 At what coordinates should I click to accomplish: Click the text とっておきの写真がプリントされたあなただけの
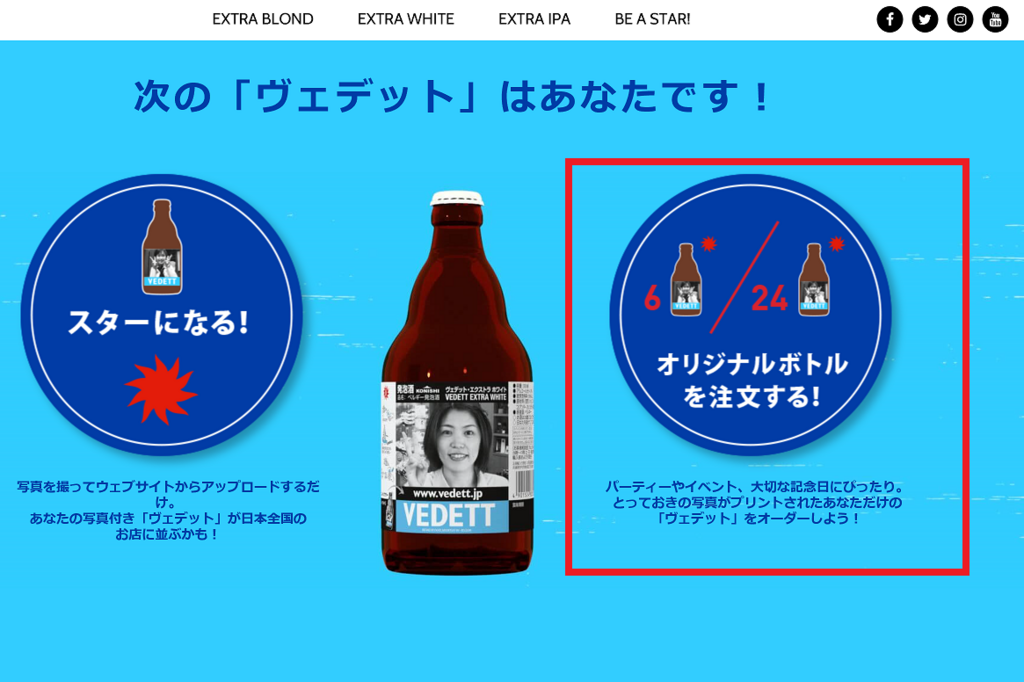point(757,502)
